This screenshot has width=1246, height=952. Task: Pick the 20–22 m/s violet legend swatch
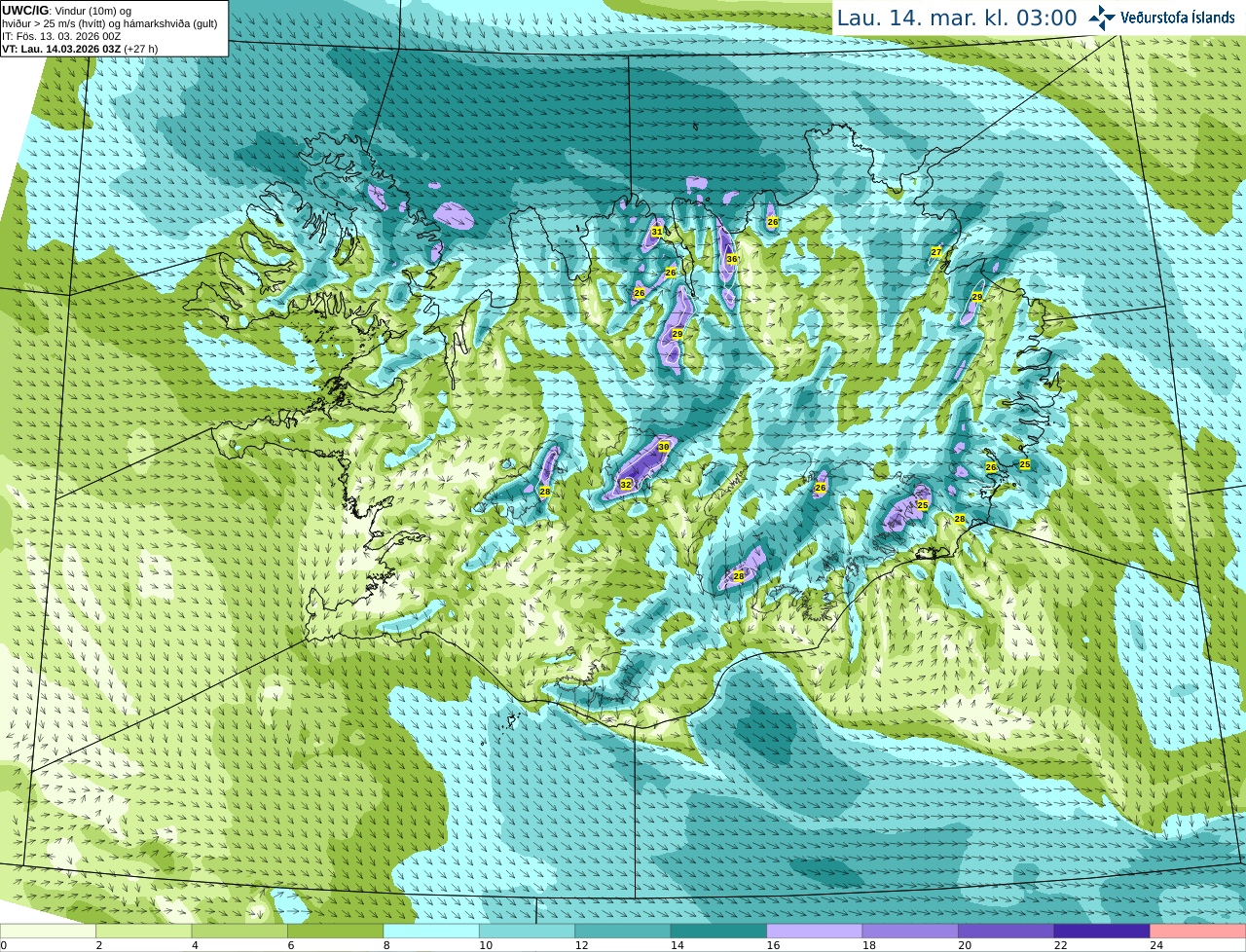1007,932
